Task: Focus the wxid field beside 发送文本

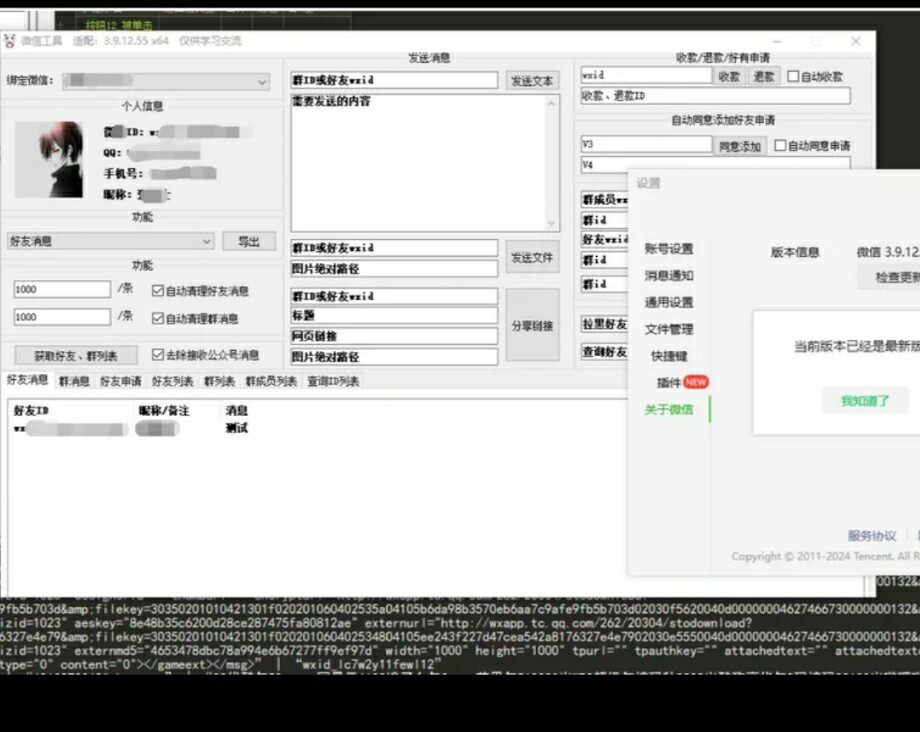Action: tap(394, 80)
